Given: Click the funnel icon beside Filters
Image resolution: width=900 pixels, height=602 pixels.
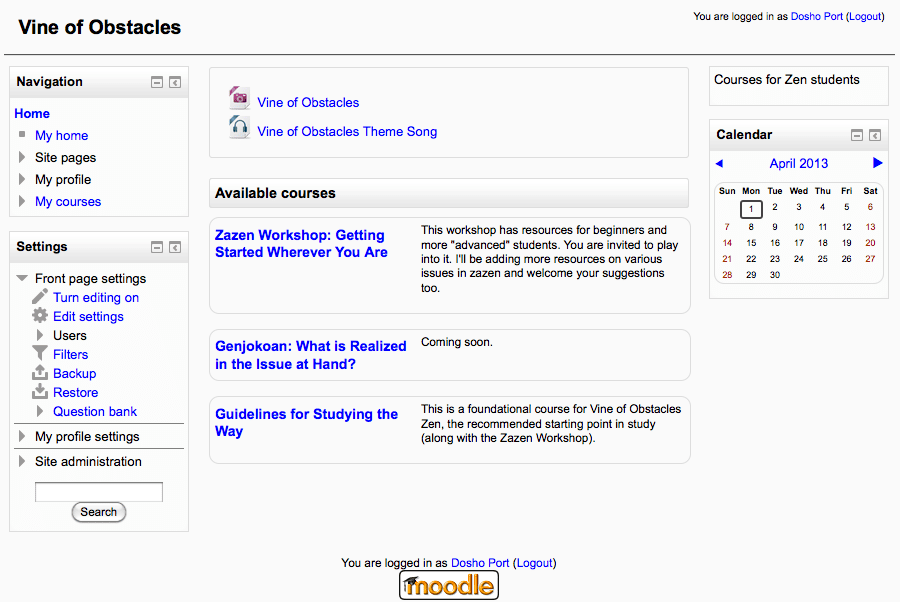Looking at the screenshot, I should [40, 354].
